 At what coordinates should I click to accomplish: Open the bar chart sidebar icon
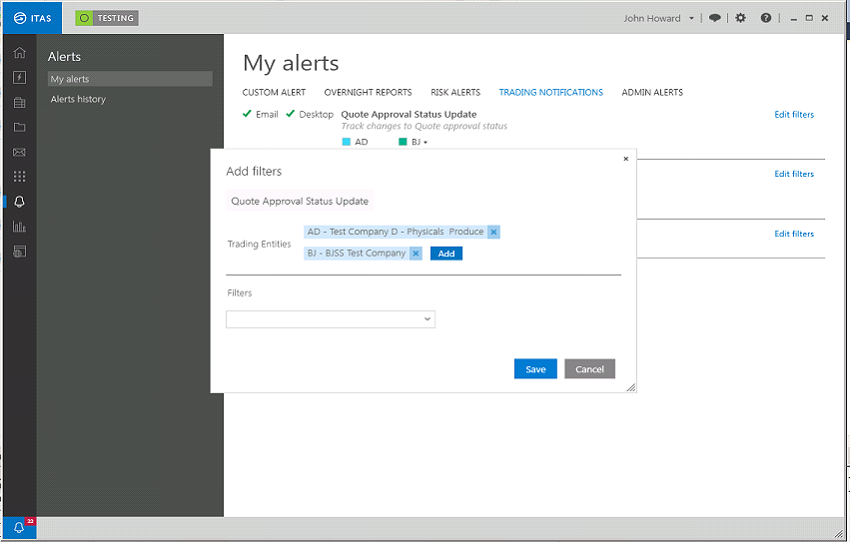point(20,226)
